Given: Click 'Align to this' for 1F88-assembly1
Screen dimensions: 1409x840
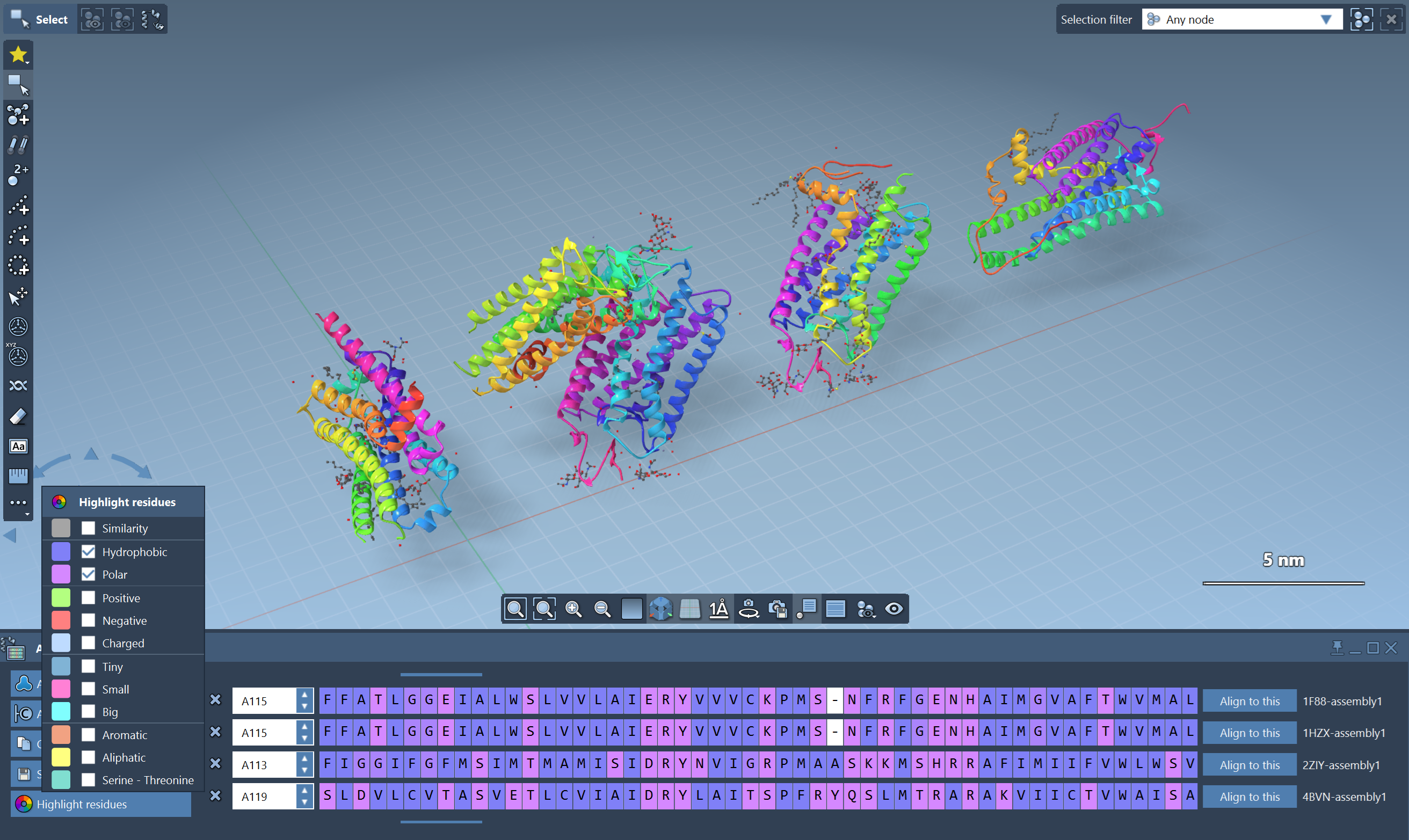Looking at the screenshot, I should pyautogui.click(x=1249, y=701).
